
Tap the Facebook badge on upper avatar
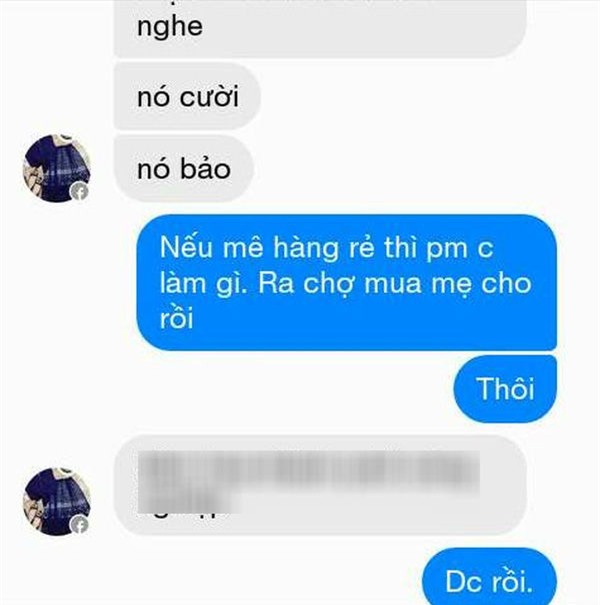[x=79, y=191]
